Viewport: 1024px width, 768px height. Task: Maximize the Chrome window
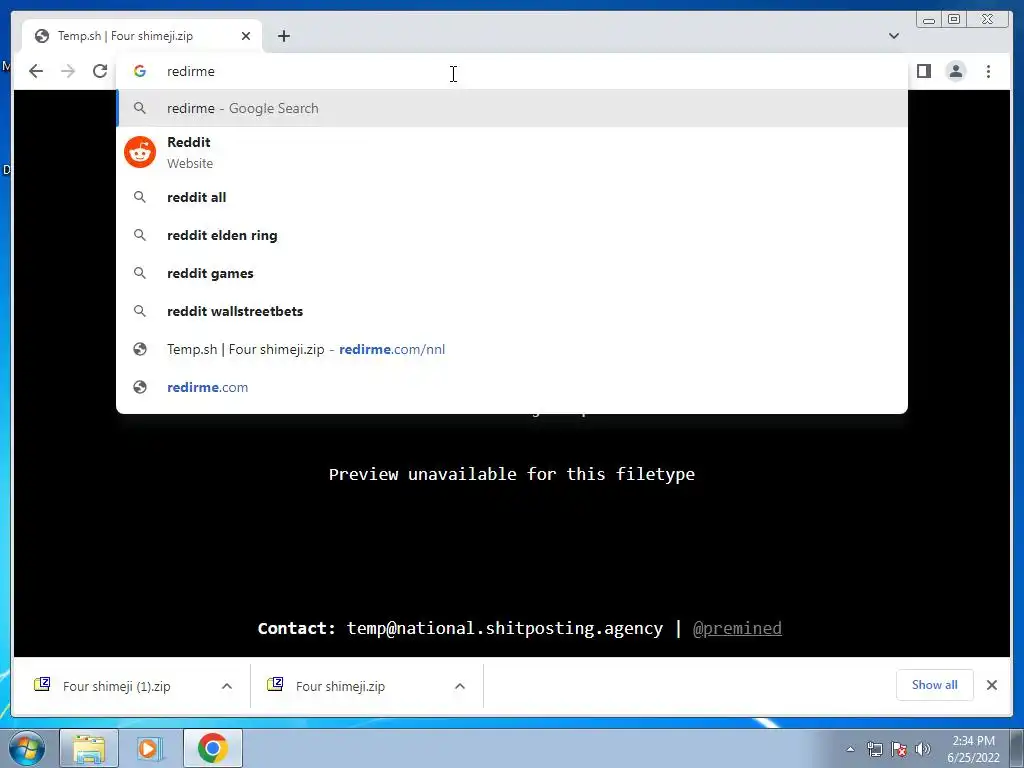tap(954, 20)
